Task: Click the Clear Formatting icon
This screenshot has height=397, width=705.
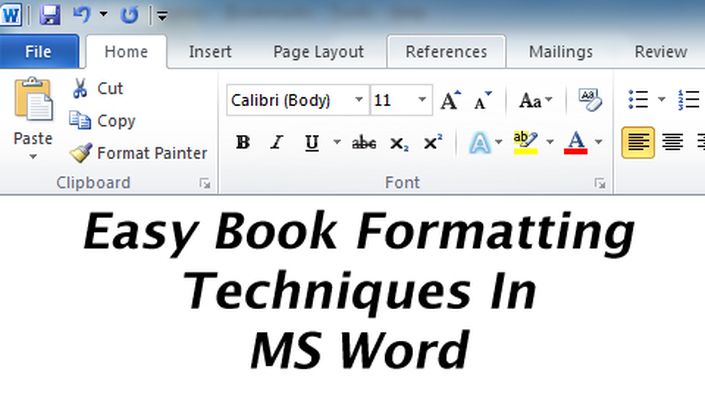Action: pos(590,99)
